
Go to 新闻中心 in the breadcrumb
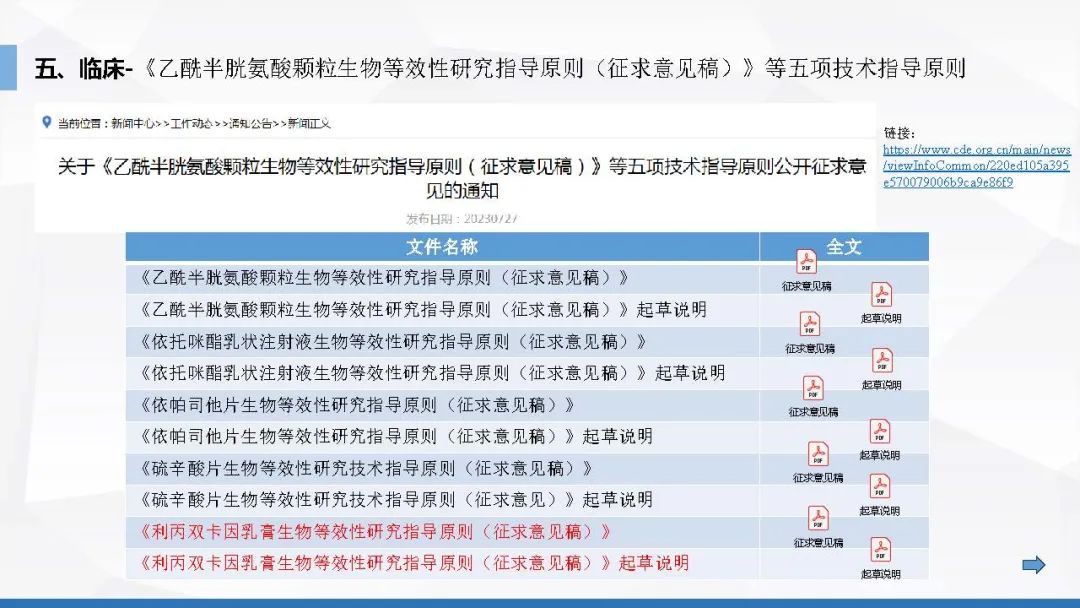tap(132, 124)
